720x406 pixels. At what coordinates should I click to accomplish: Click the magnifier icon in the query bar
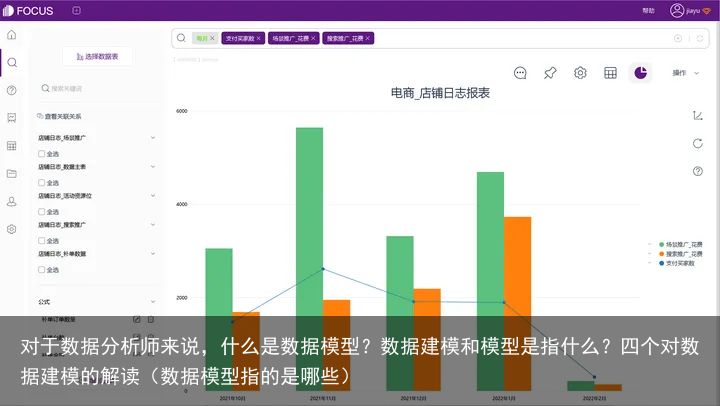181,38
